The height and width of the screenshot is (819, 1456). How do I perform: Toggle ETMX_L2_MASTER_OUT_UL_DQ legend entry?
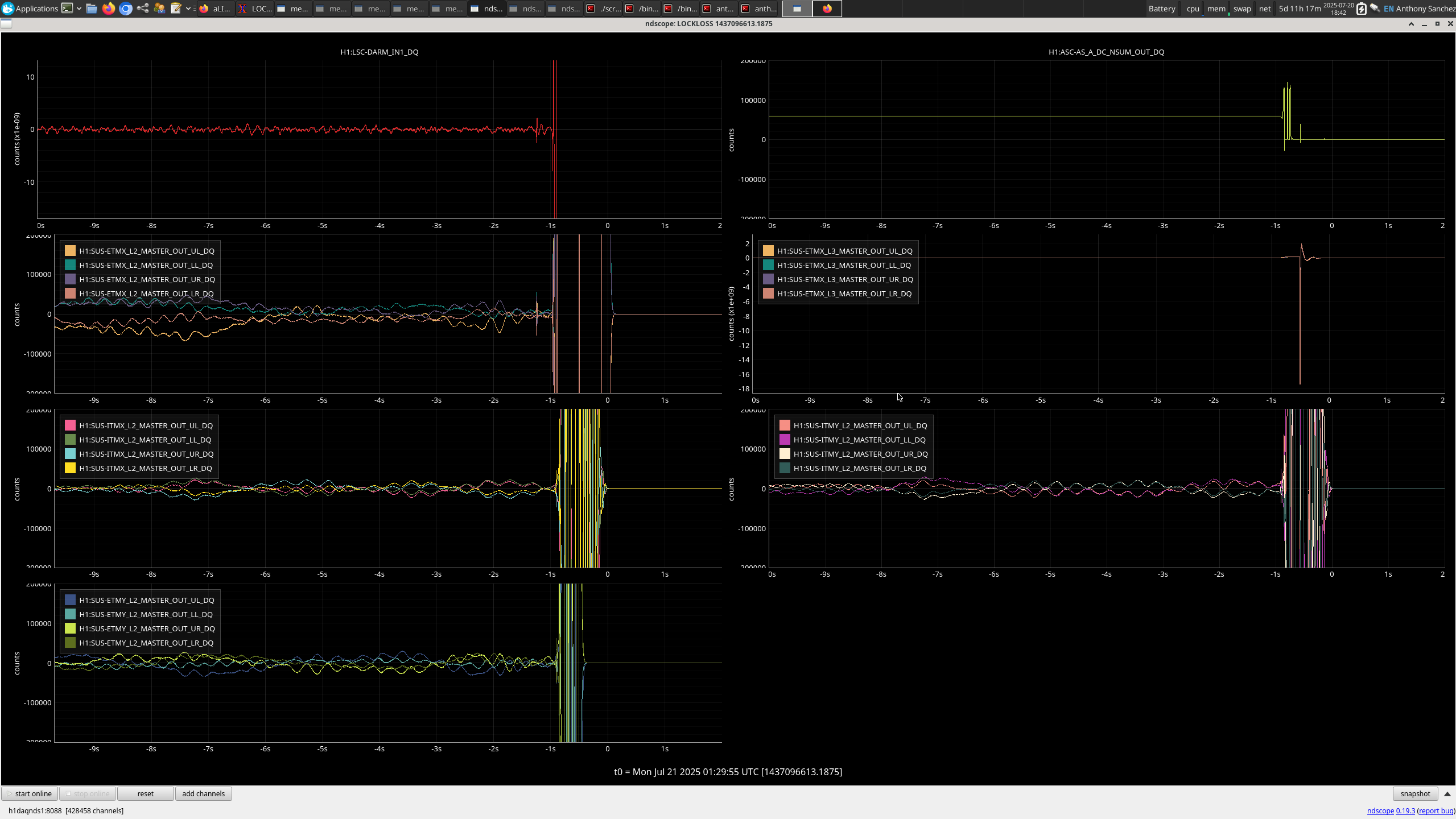click(x=146, y=251)
